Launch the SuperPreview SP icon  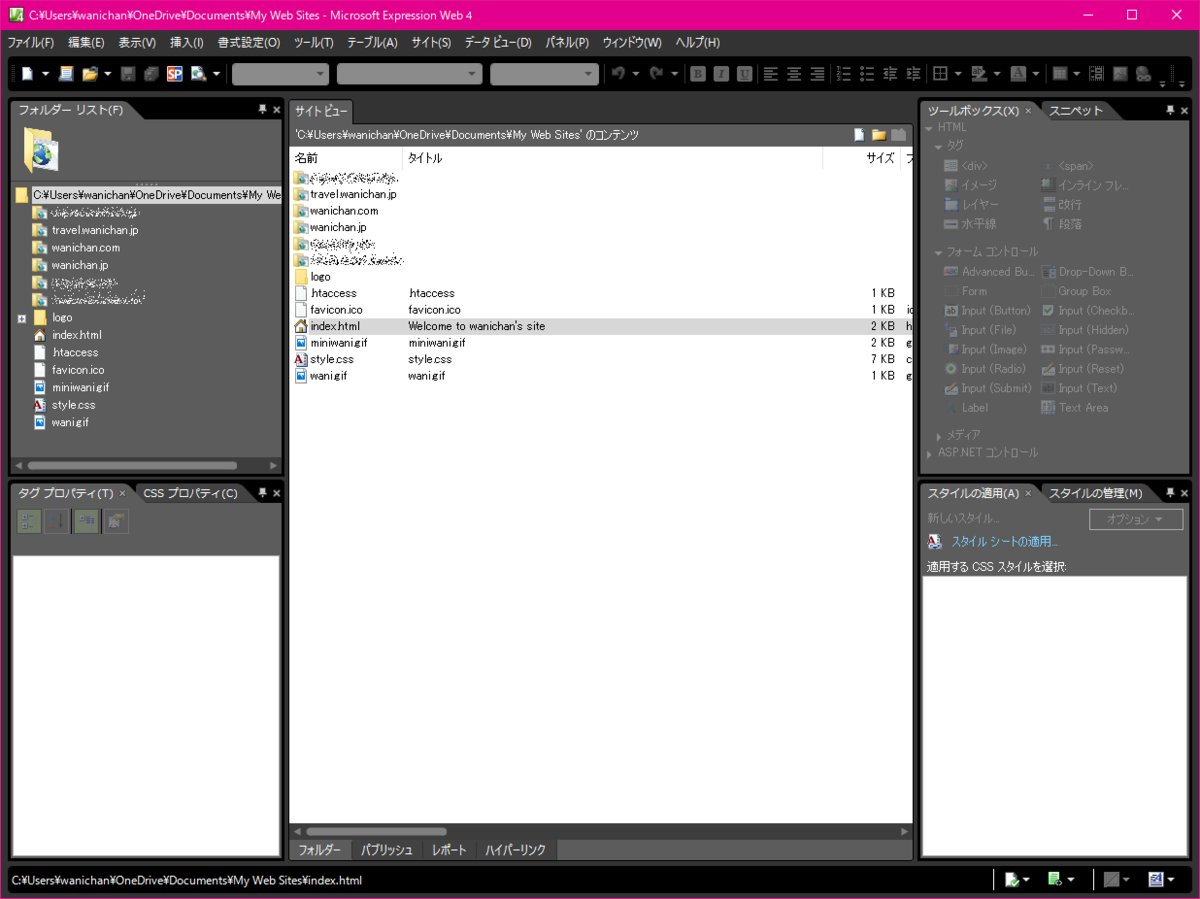point(175,73)
